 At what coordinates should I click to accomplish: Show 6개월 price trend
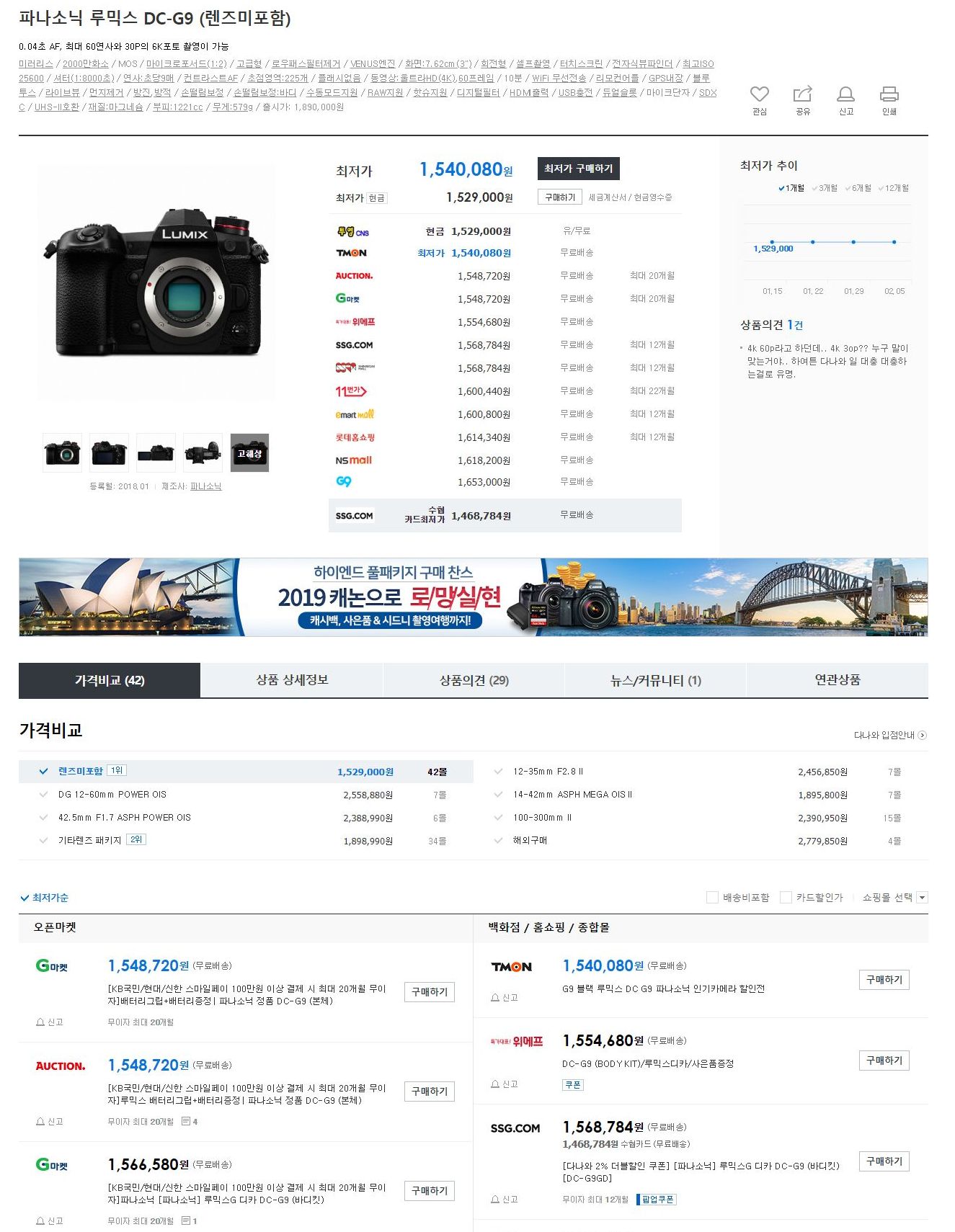[858, 188]
